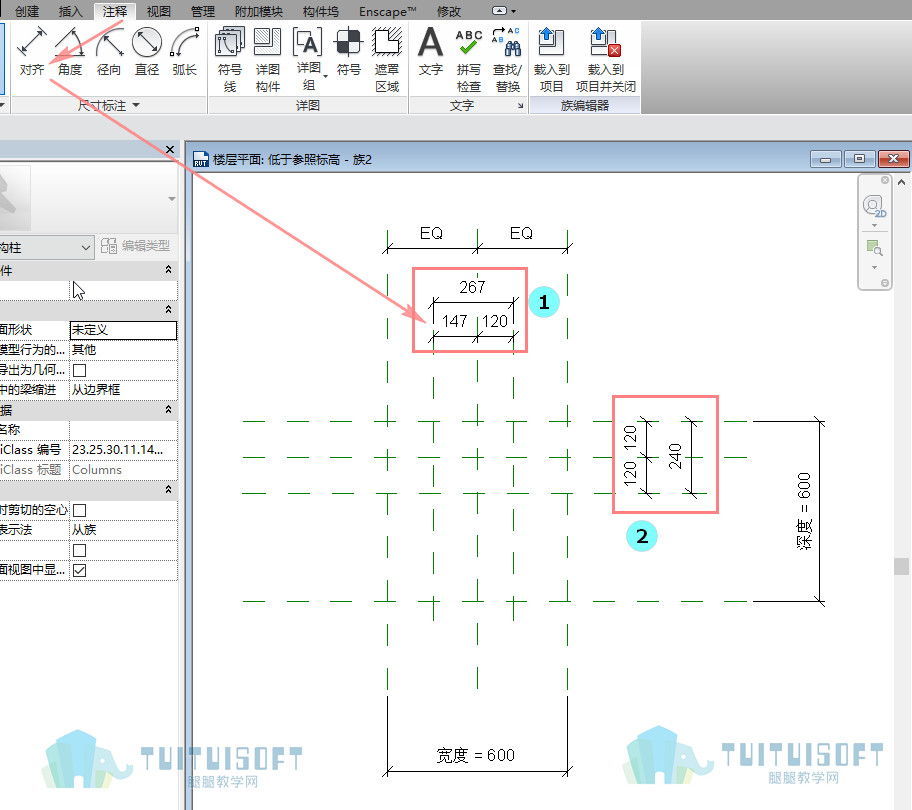Go to the 修改 ribbon tab

(x=448, y=11)
